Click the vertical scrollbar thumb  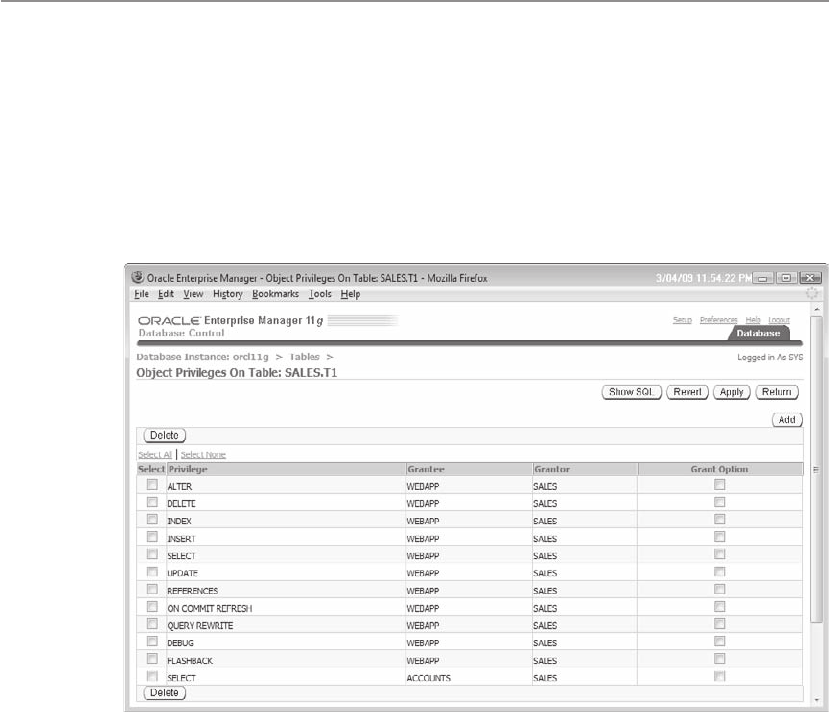coord(816,469)
